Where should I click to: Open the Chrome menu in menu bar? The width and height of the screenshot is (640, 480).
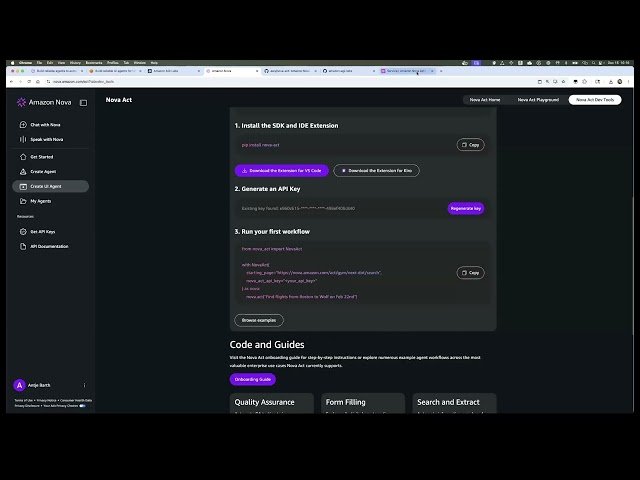25,63
